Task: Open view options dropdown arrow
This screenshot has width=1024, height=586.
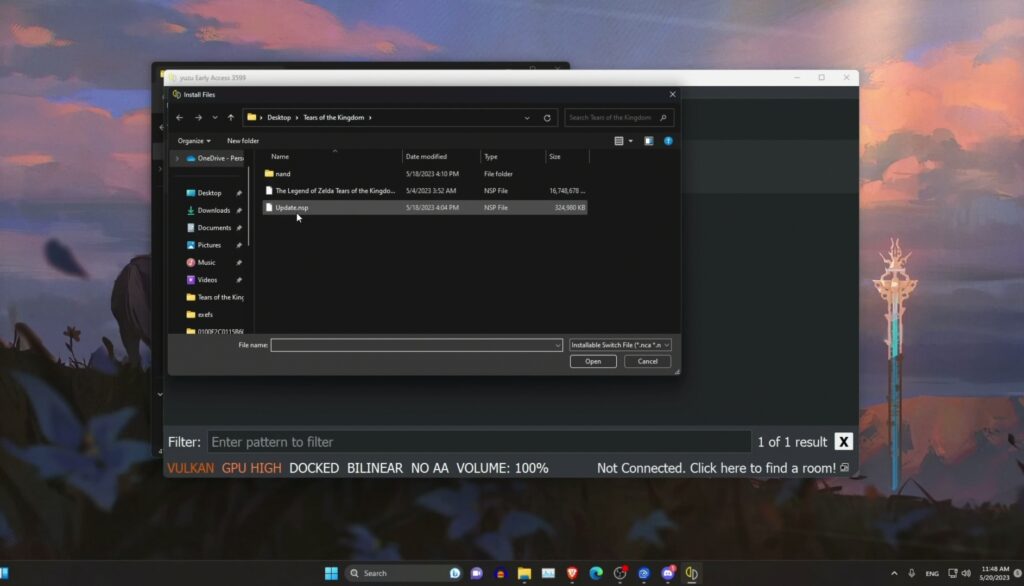Action: coord(630,140)
